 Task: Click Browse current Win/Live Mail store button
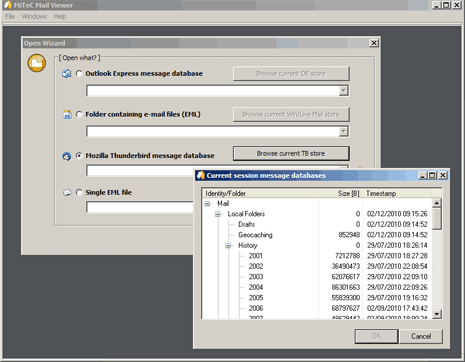click(x=291, y=114)
